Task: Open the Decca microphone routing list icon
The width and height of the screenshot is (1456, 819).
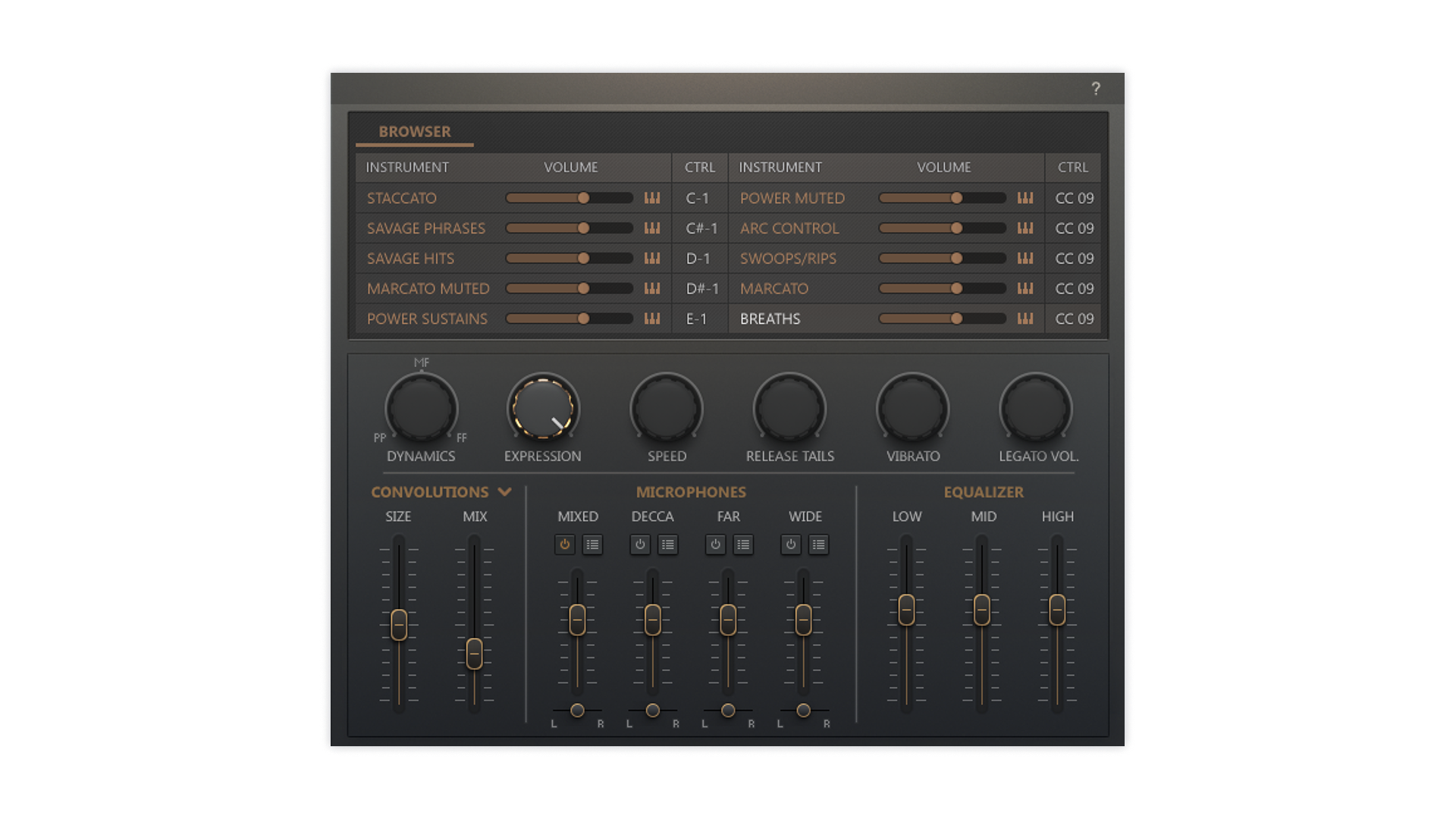Action: [x=667, y=544]
